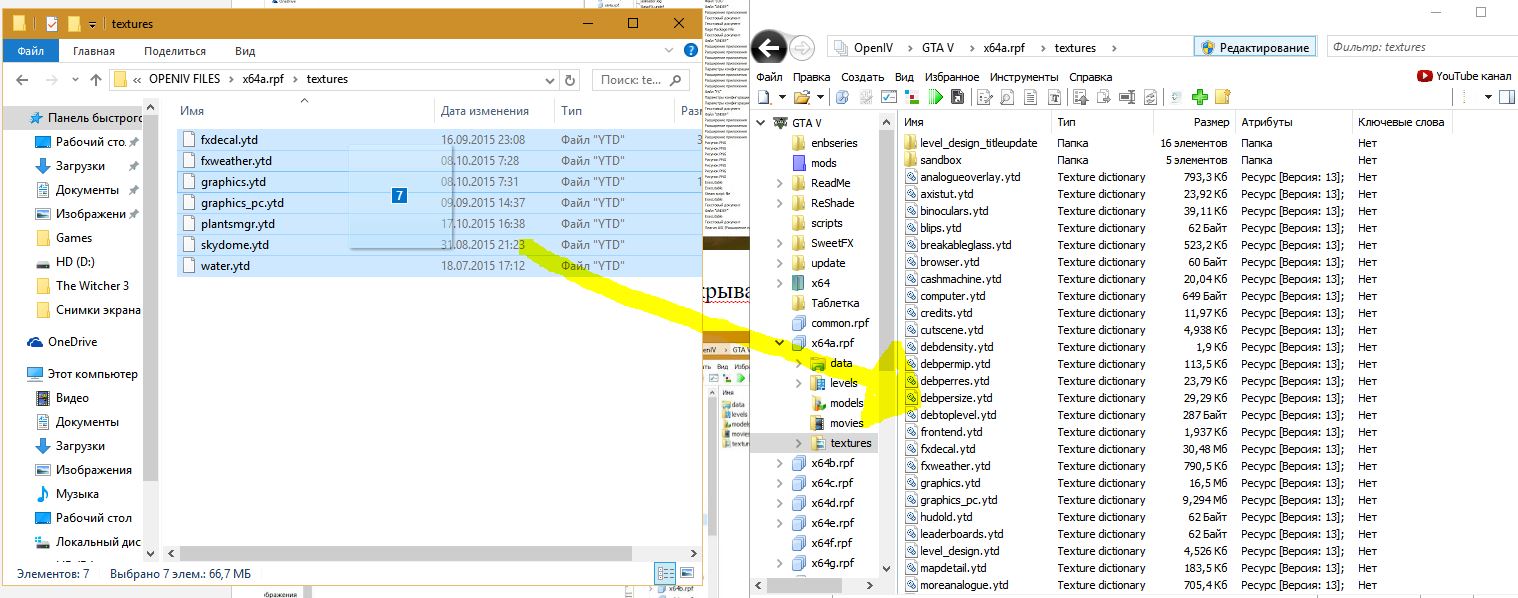This screenshot has width=1518, height=598.
Task: Expand the levels folder in OpenIV tree
Action: 798,383
